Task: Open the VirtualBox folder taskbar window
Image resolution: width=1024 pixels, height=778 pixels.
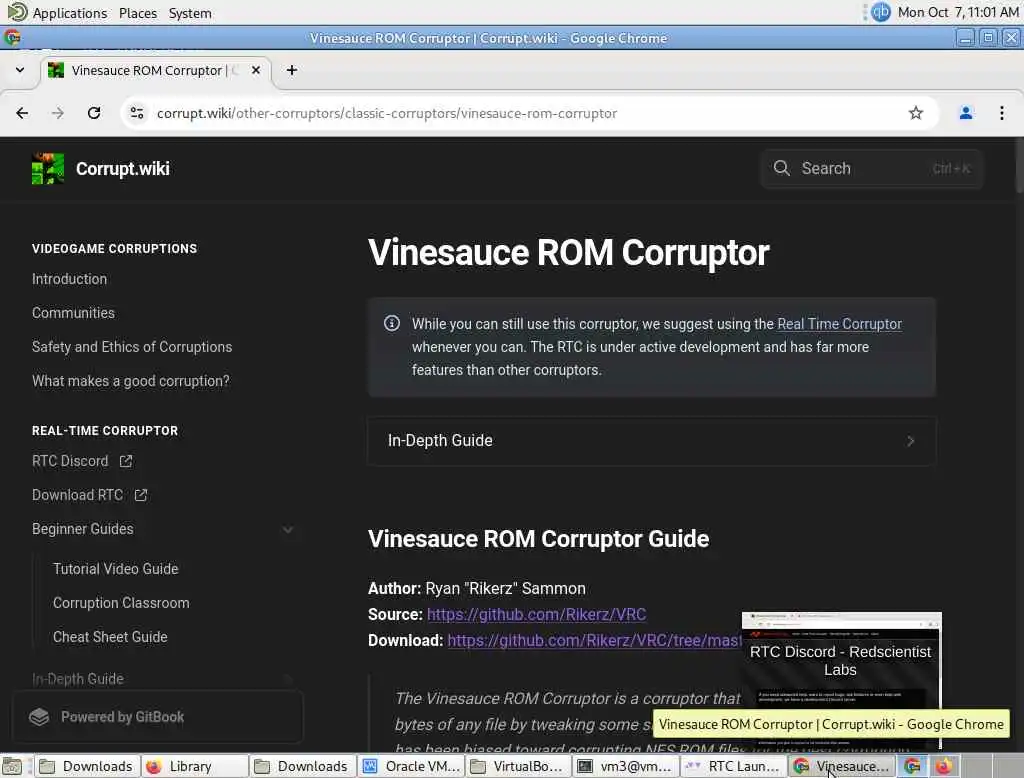Action: (x=519, y=766)
